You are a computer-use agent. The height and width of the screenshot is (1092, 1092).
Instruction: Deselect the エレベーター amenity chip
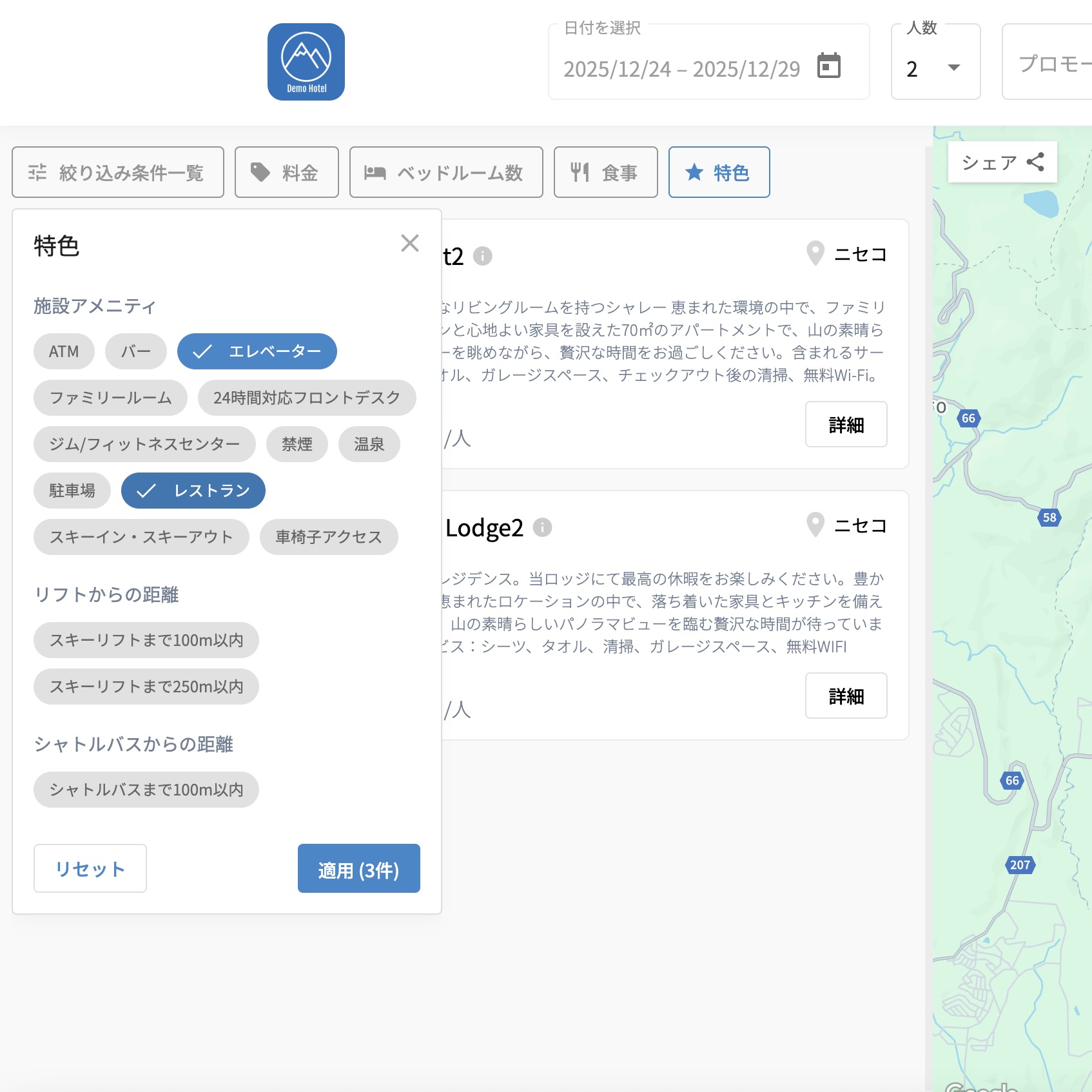click(257, 351)
